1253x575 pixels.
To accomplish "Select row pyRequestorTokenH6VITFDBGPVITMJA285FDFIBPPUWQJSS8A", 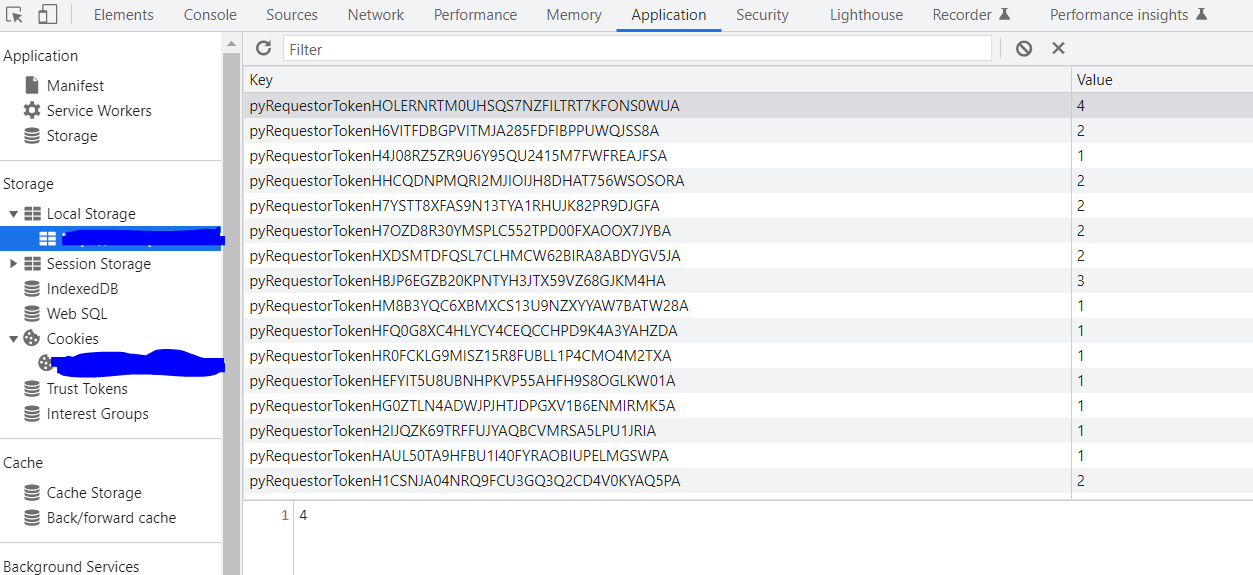I will tap(748, 130).
